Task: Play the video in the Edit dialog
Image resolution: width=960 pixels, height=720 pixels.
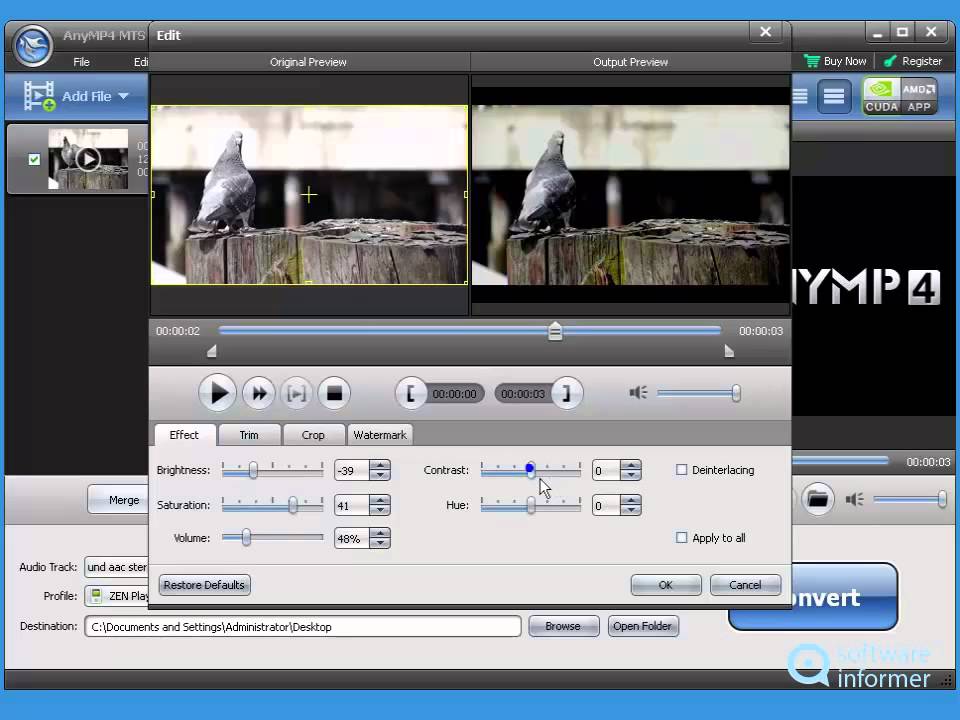Action: click(217, 393)
